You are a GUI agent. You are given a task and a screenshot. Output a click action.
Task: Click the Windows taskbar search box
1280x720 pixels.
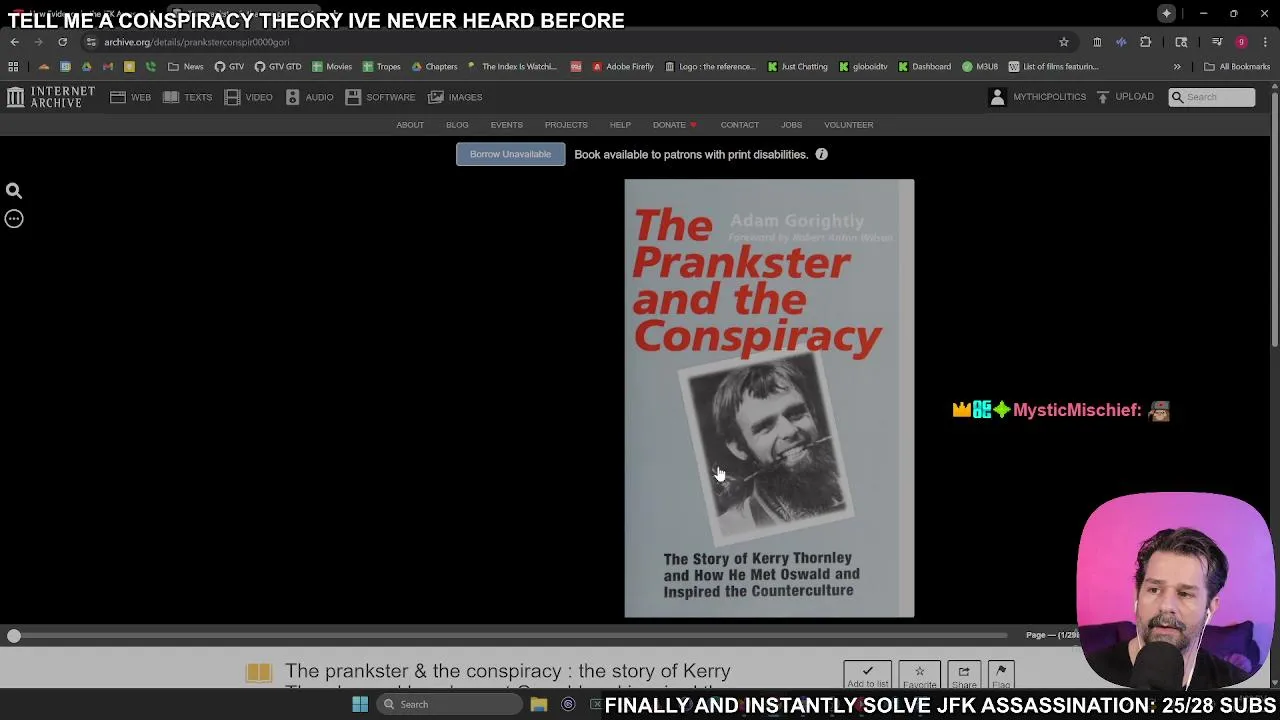[450, 704]
